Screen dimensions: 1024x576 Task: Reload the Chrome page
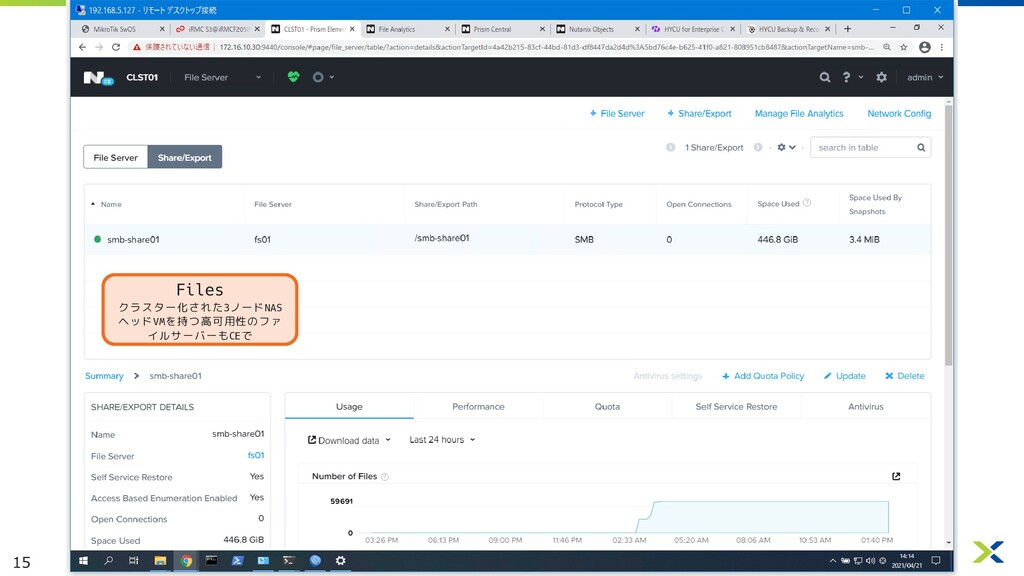point(116,47)
